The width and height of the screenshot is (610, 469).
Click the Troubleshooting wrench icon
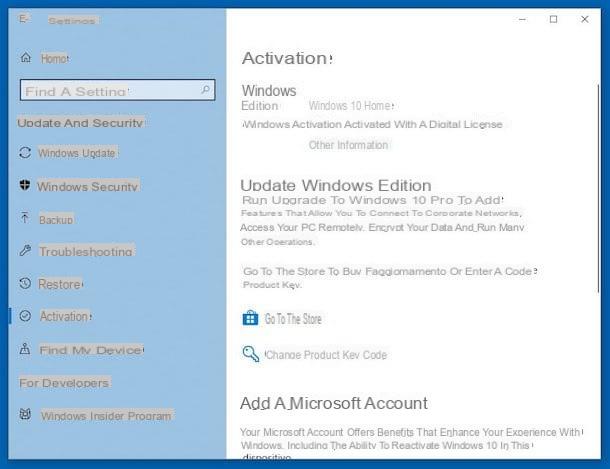click(25, 250)
